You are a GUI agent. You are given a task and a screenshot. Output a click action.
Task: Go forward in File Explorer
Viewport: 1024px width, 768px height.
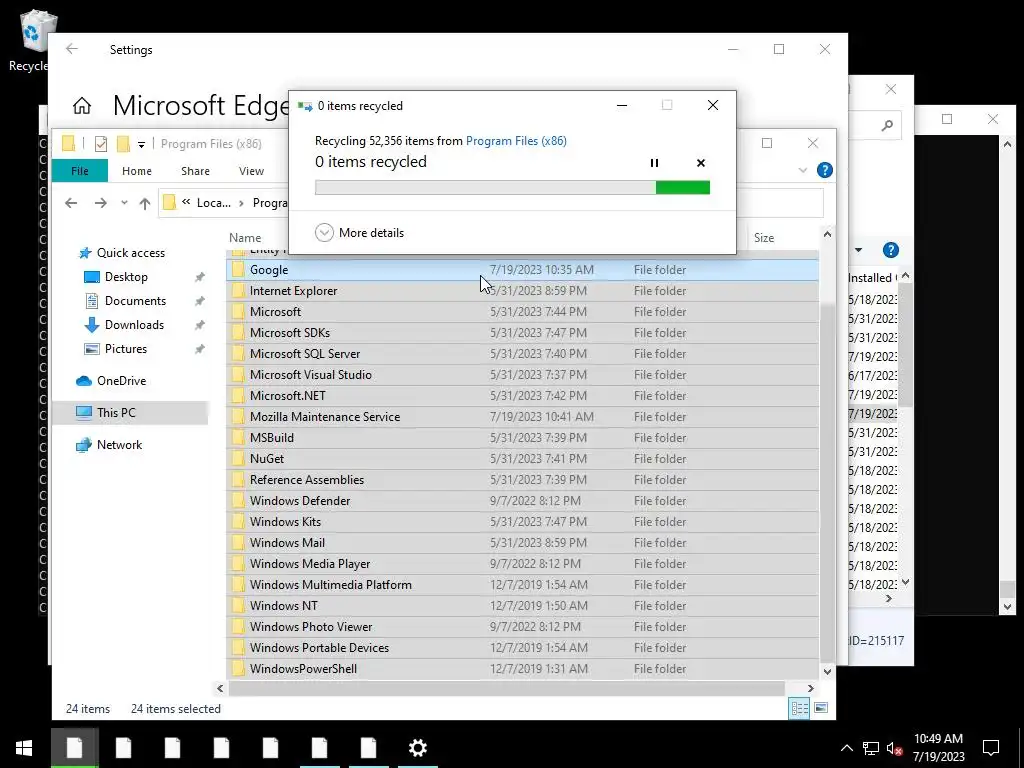tap(101, 203)
